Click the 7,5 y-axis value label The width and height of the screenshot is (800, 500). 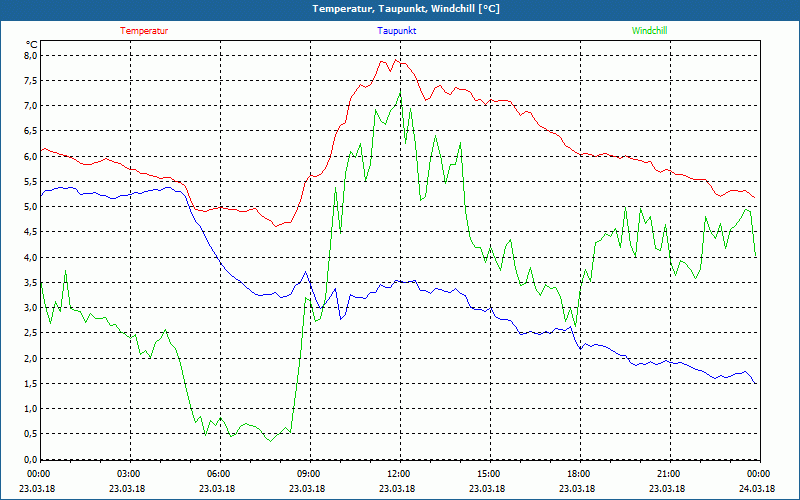coord(30,81)
